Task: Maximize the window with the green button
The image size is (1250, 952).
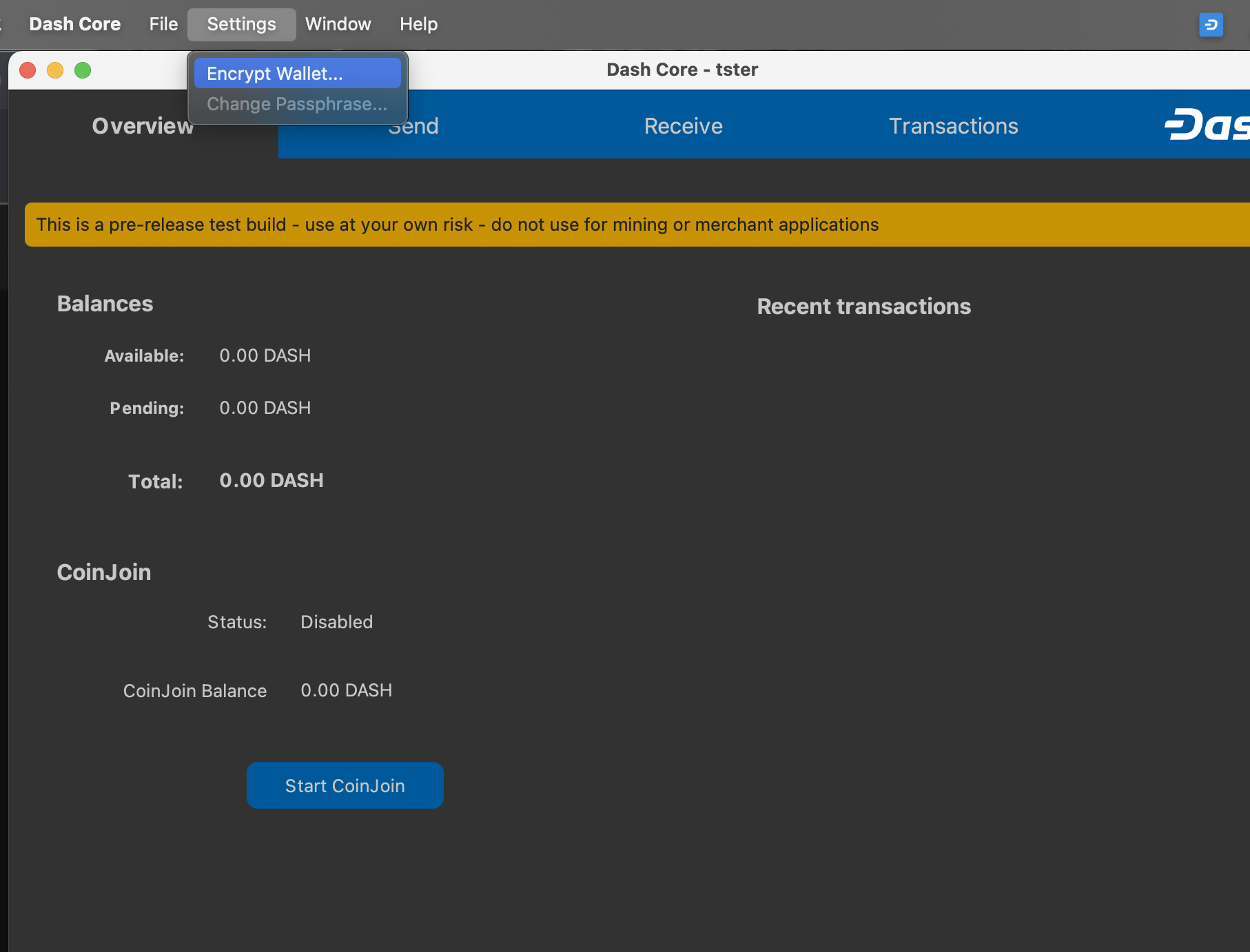Action: click(x=83, y=70)
